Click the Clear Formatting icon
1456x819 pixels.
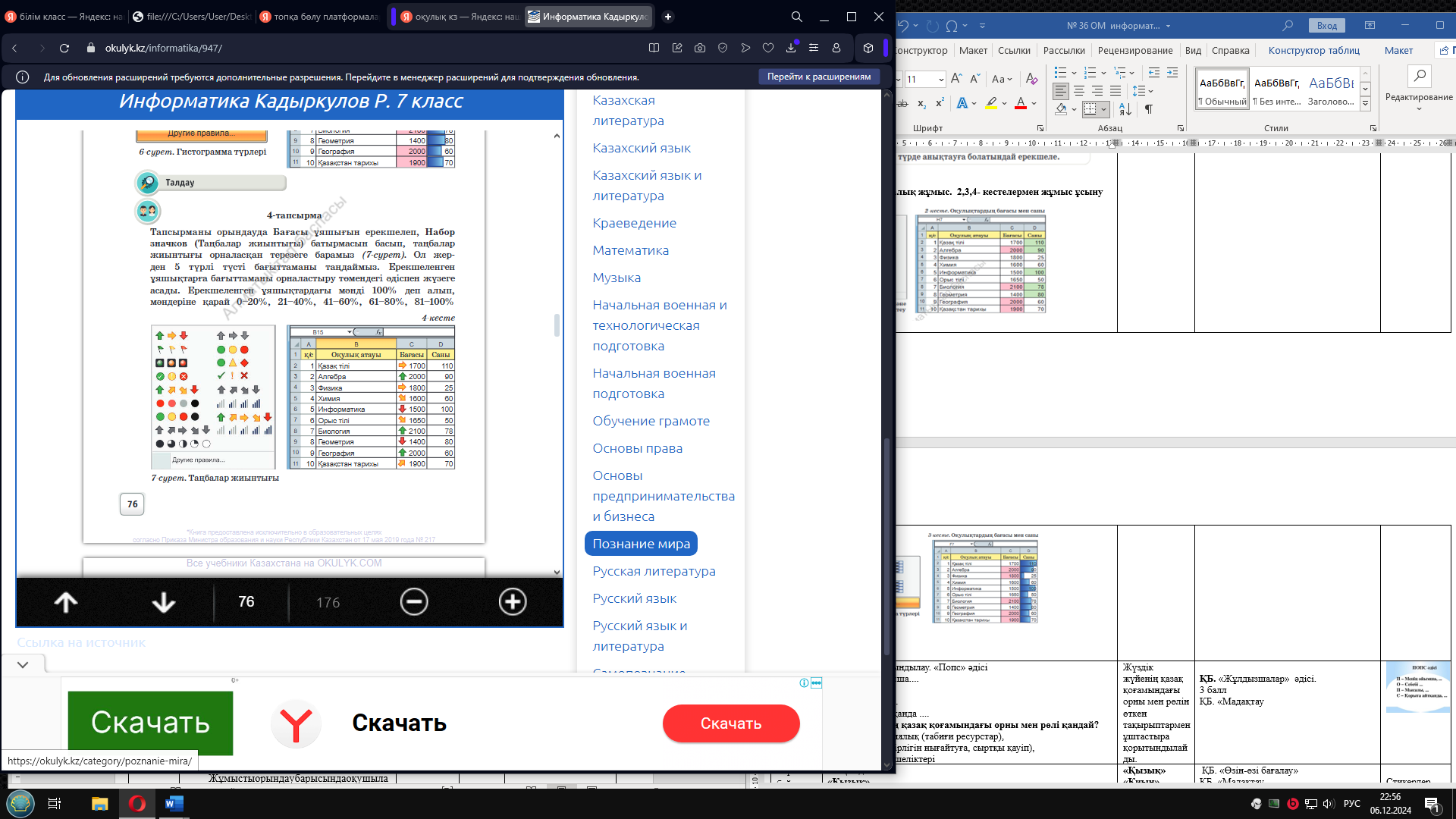click(1031, 79)
